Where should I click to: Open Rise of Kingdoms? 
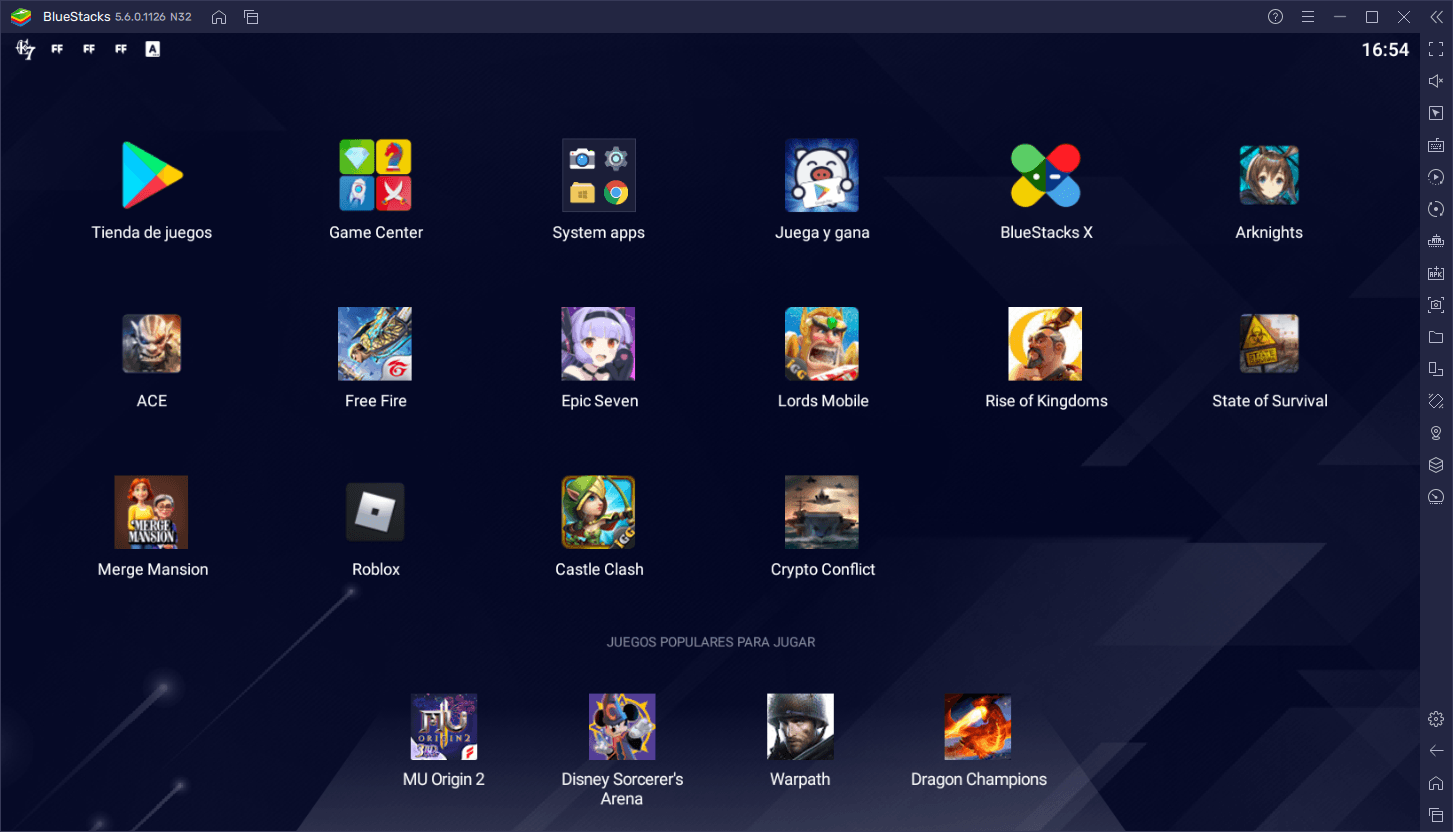point(1046,344)
